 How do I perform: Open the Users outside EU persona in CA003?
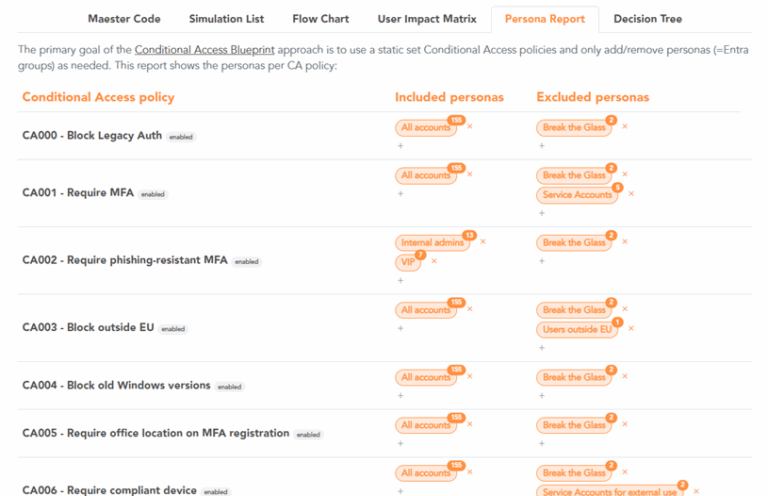coord(577,330)
